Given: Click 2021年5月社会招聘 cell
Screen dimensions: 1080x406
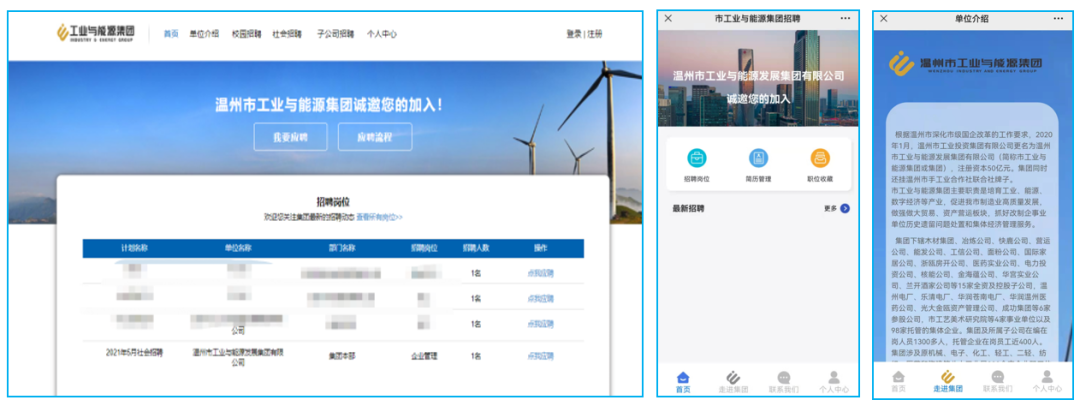Looking at the screenshot, I should pyautogui.click(x=134, y=352).
